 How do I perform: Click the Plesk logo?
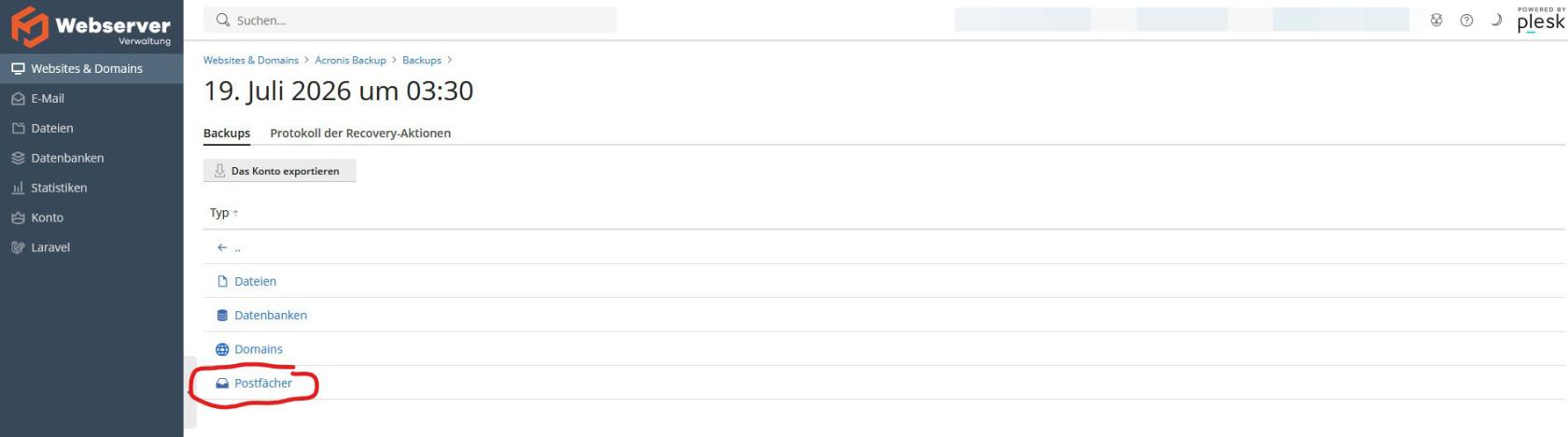pos(1541,20)
